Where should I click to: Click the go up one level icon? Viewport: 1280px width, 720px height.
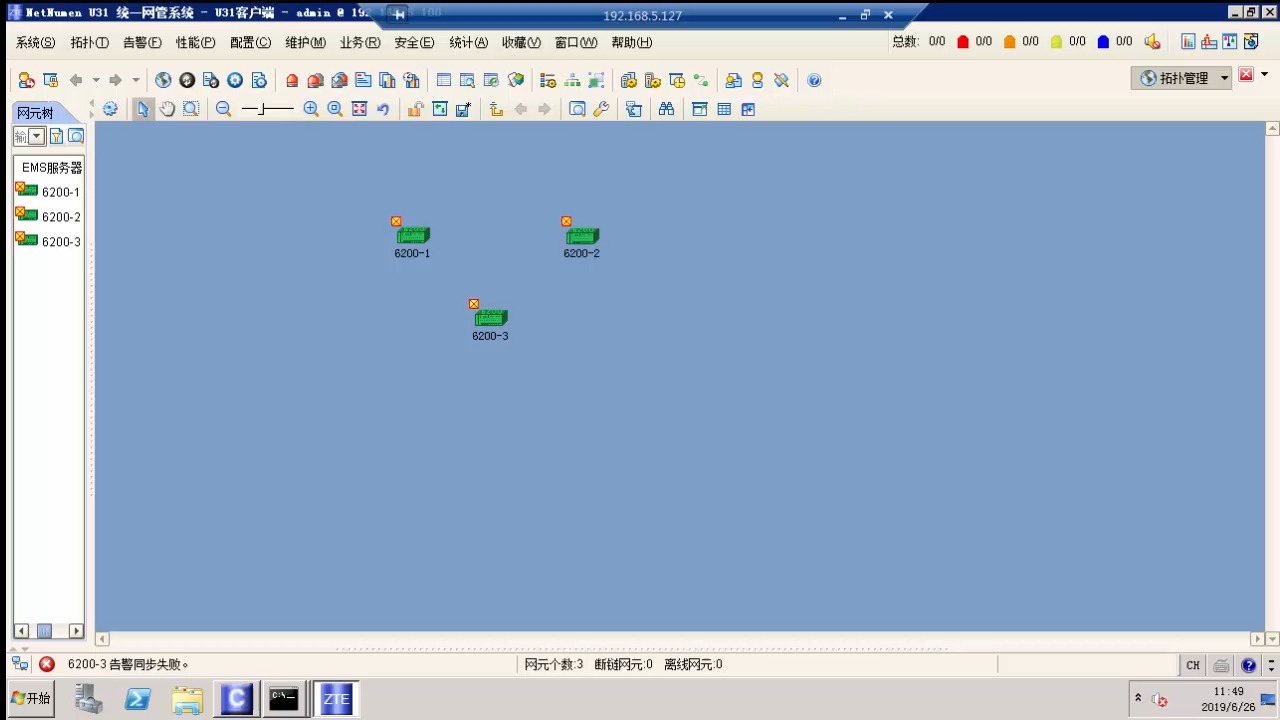(496, 109)
